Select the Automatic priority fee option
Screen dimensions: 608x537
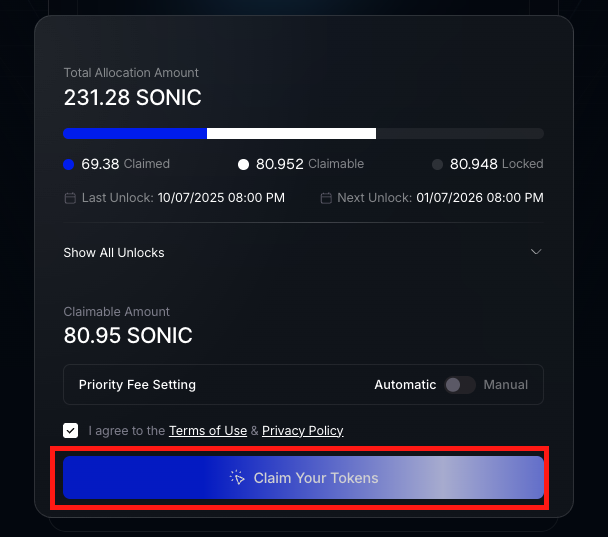[405, 385]
